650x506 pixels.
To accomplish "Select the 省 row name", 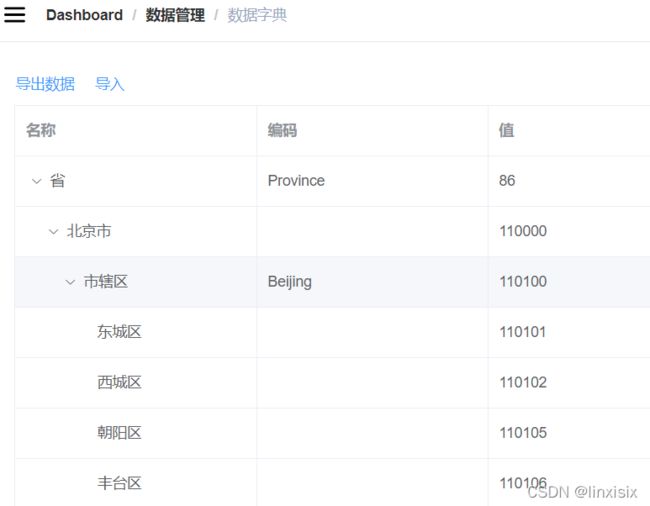I will 57,181.
